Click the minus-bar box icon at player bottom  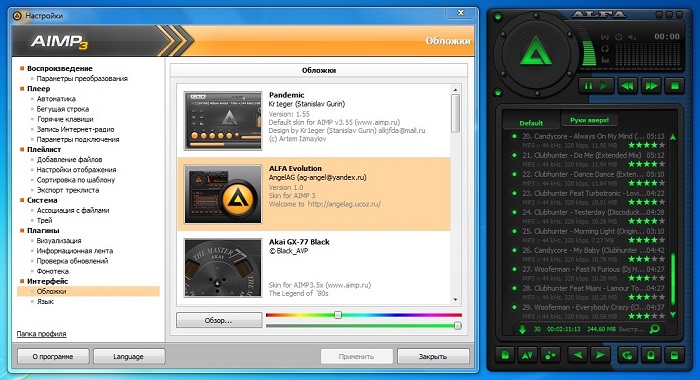pyautogui.click(x=674, y=355)
